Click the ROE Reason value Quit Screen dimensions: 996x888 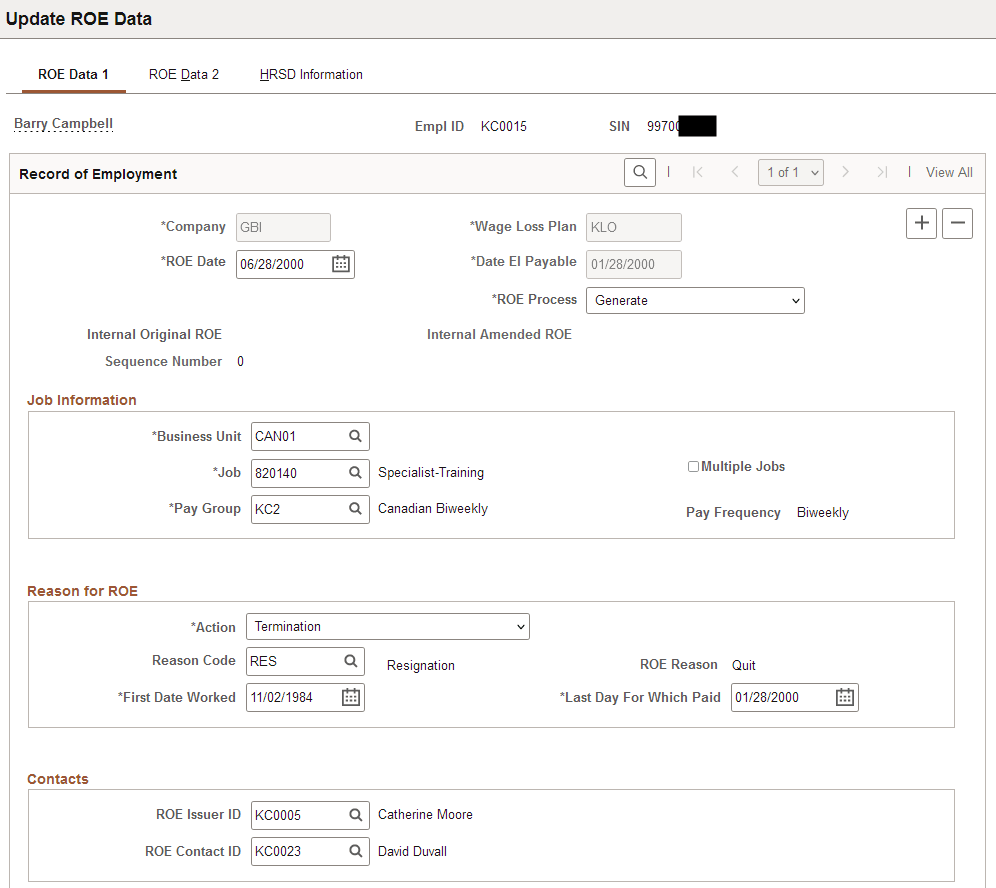pos(743,665)
